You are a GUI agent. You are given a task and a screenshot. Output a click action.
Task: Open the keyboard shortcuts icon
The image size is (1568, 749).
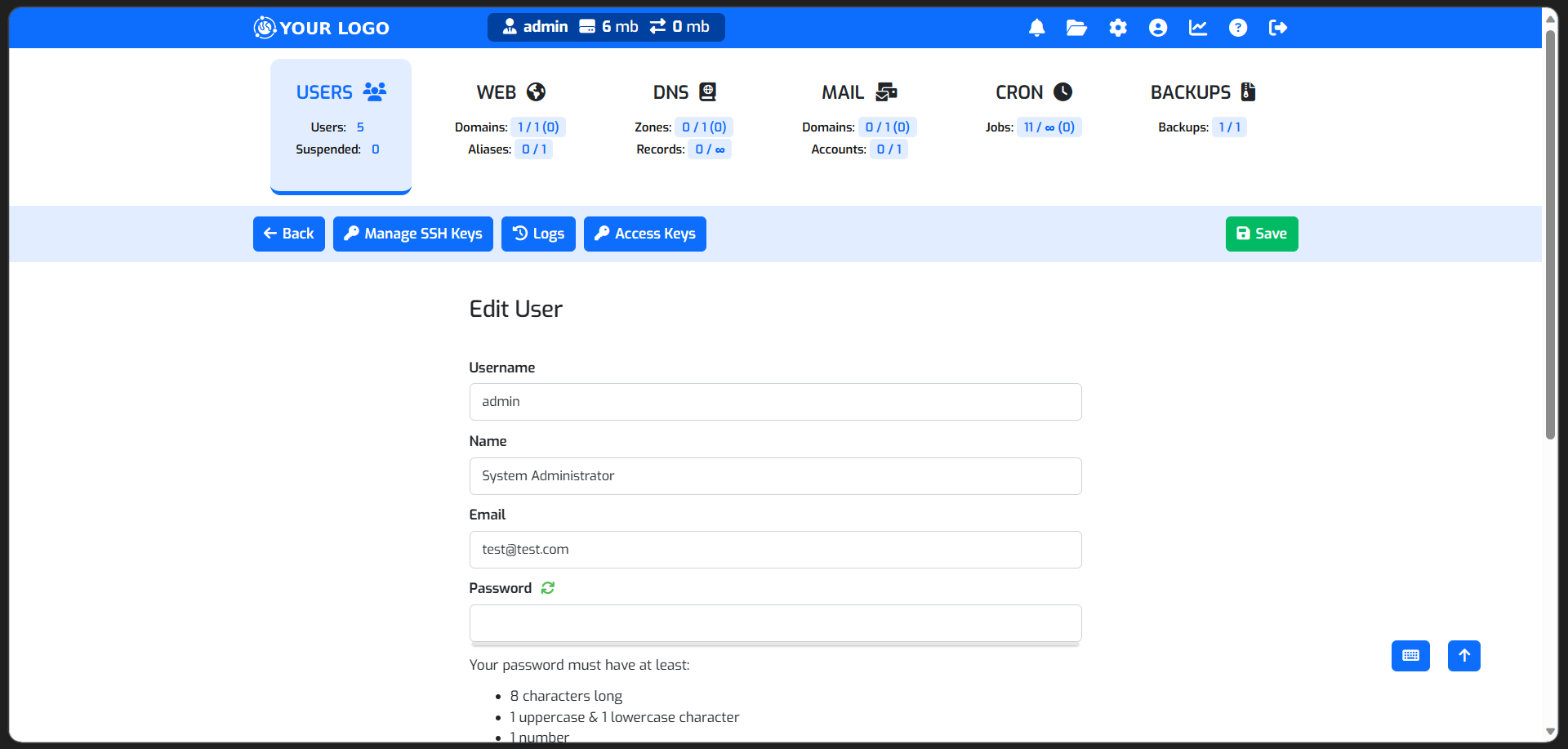pyautogui.click(x=1410, y=655)
